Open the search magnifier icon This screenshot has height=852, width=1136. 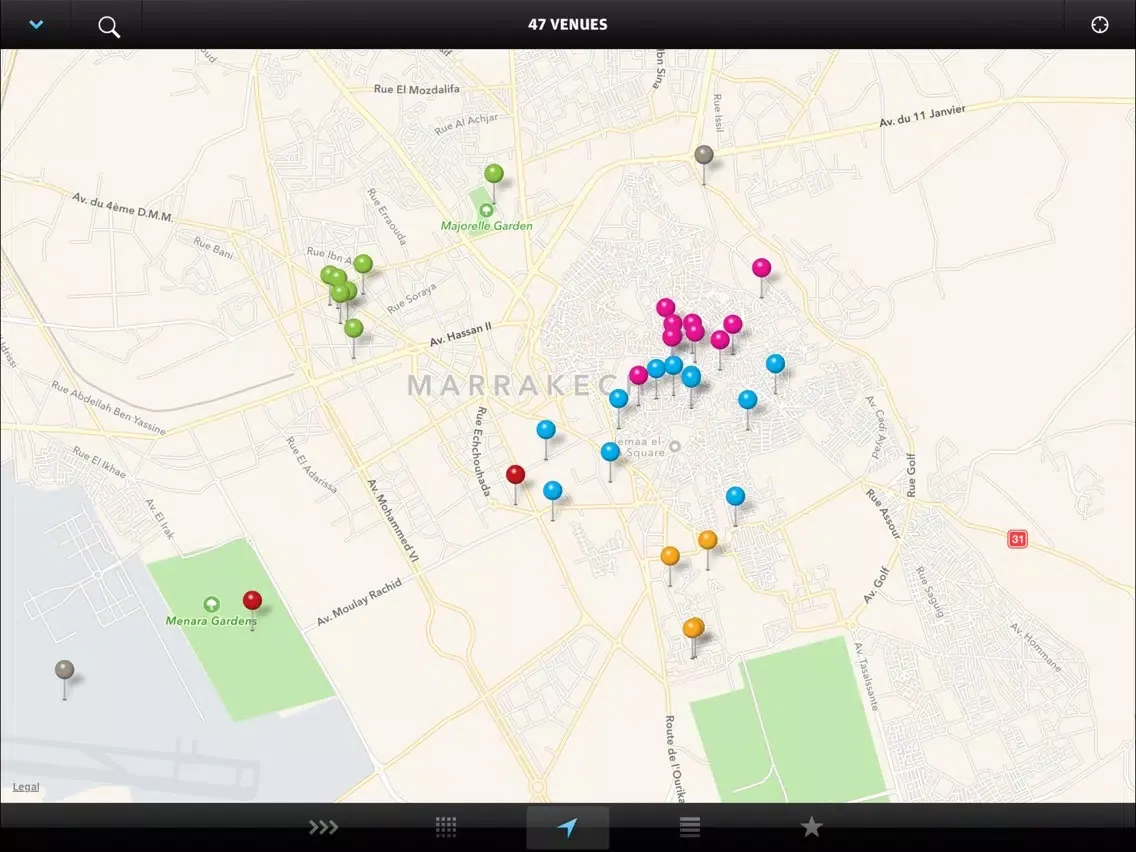[x=109, y=27]
